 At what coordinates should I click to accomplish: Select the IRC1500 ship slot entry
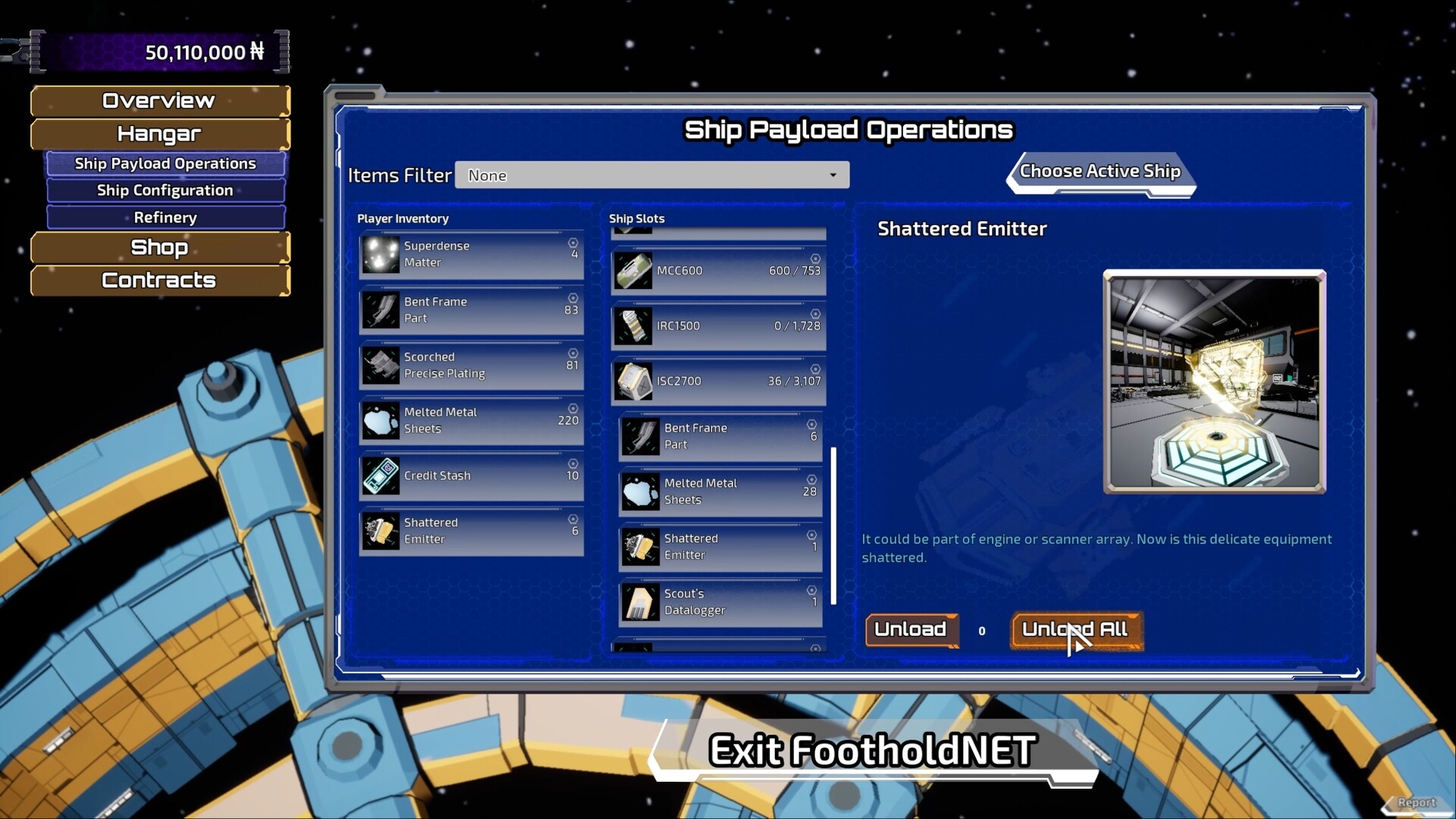635,326
